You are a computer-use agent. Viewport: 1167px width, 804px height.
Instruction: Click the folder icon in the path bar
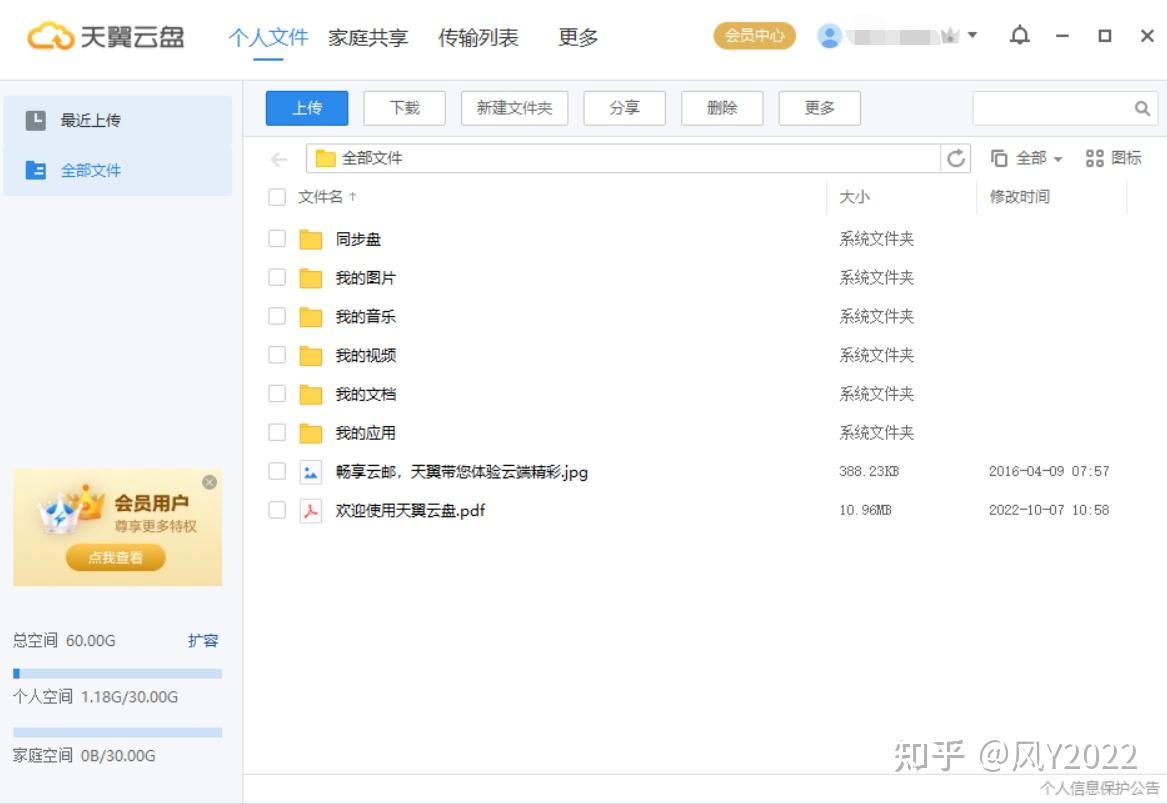point(325,158)
